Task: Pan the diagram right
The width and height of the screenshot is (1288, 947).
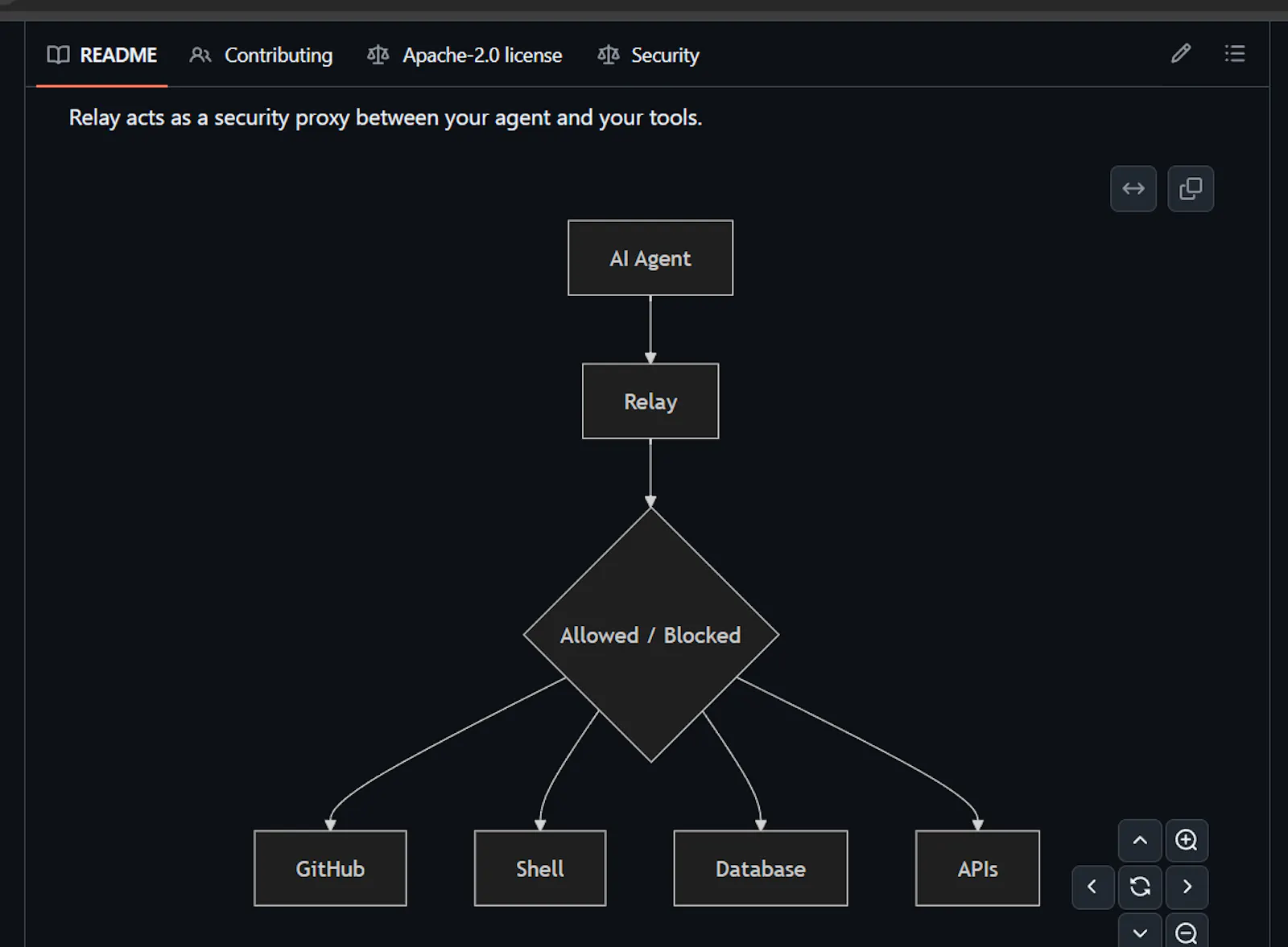Action: (x=1187, y=887)
